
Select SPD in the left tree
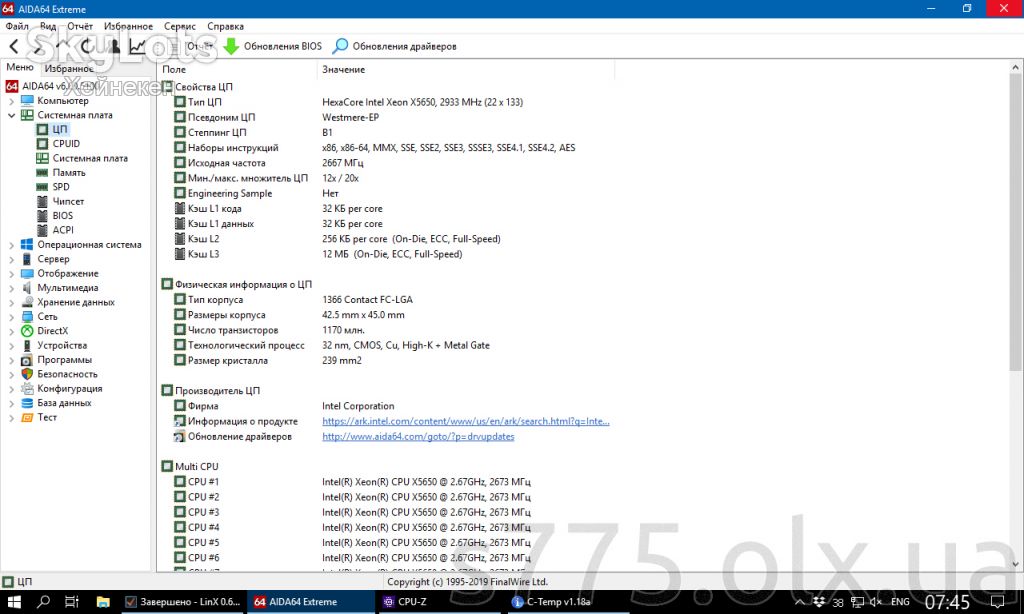tap(61, 187)
